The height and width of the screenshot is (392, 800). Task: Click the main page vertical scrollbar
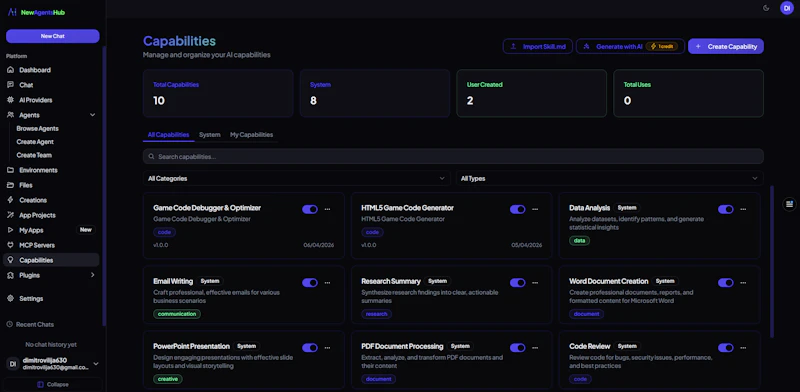pyautogui.click(x=772, y=261)
